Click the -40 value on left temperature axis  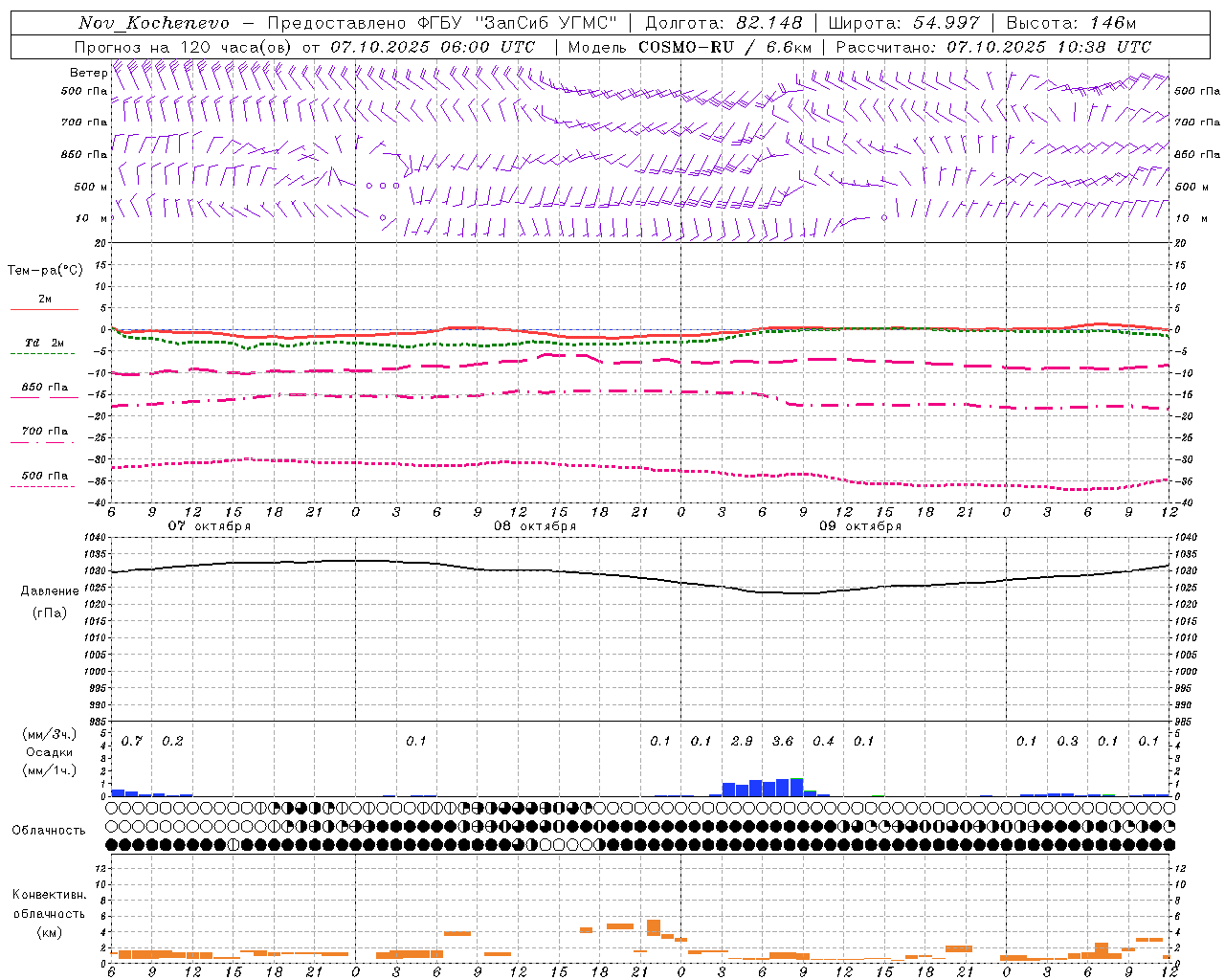pos(99,502)
